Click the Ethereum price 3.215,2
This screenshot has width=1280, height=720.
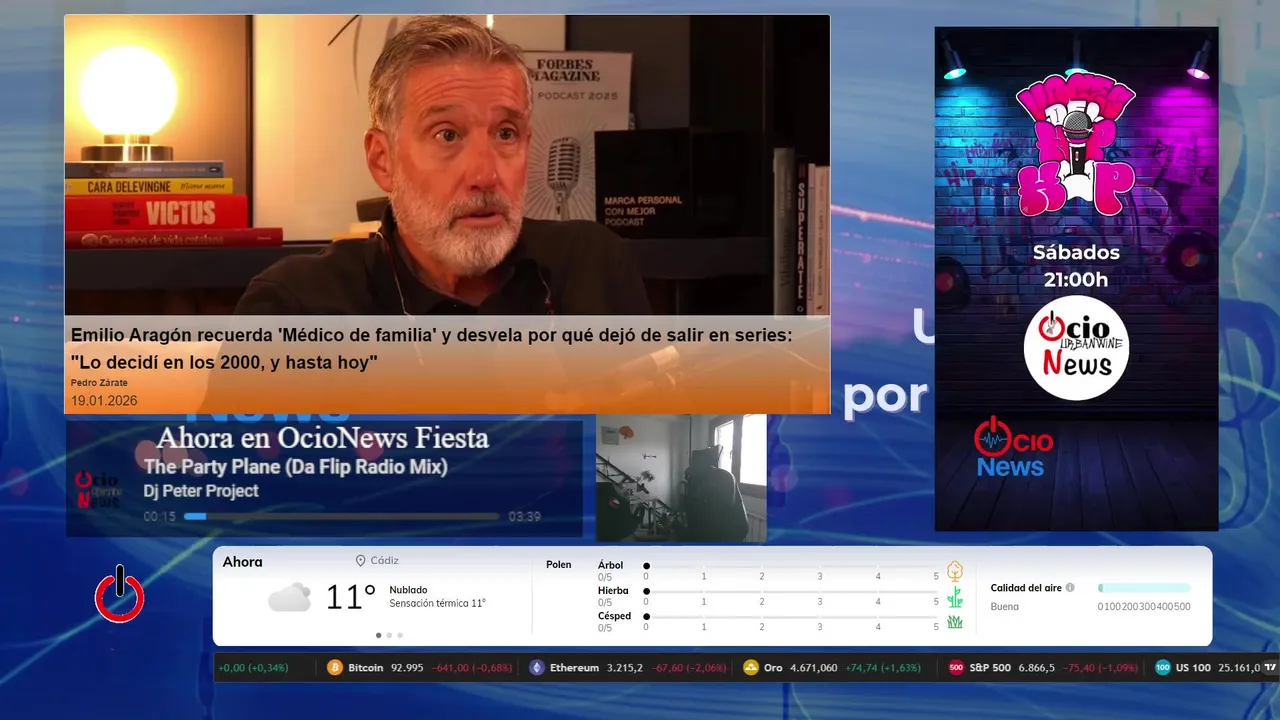click(624, 668)
